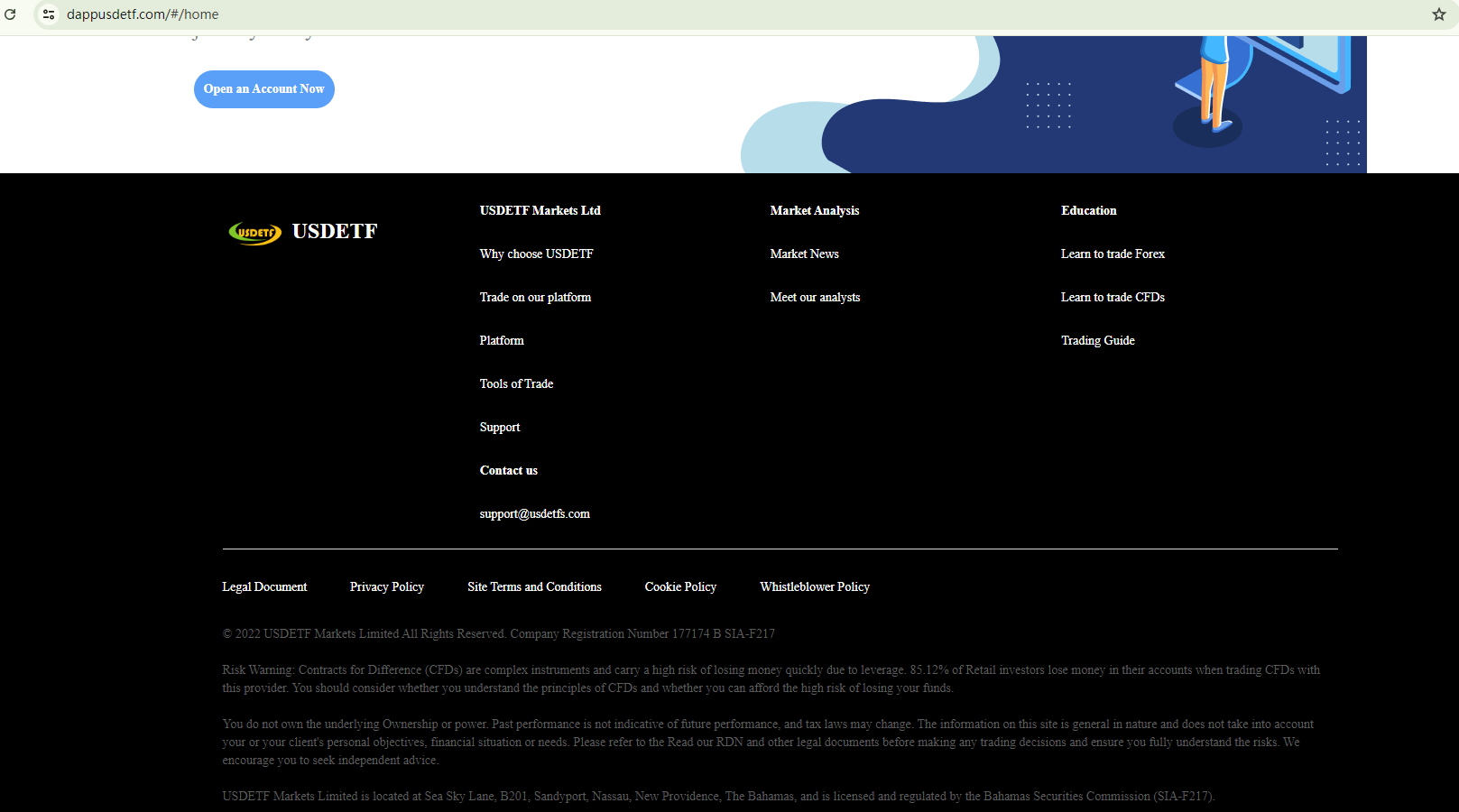Screen dimensions: 1459x812
Task: Go to the Trading Guide
Action: pos(1098,341)
